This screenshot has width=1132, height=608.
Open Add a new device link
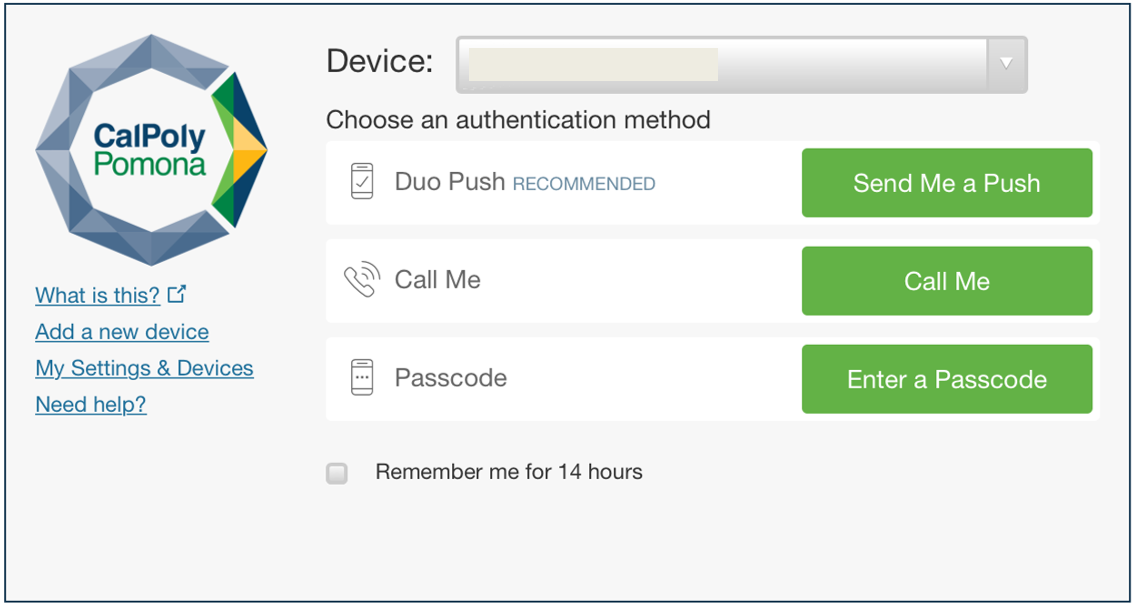coord(122,331)
